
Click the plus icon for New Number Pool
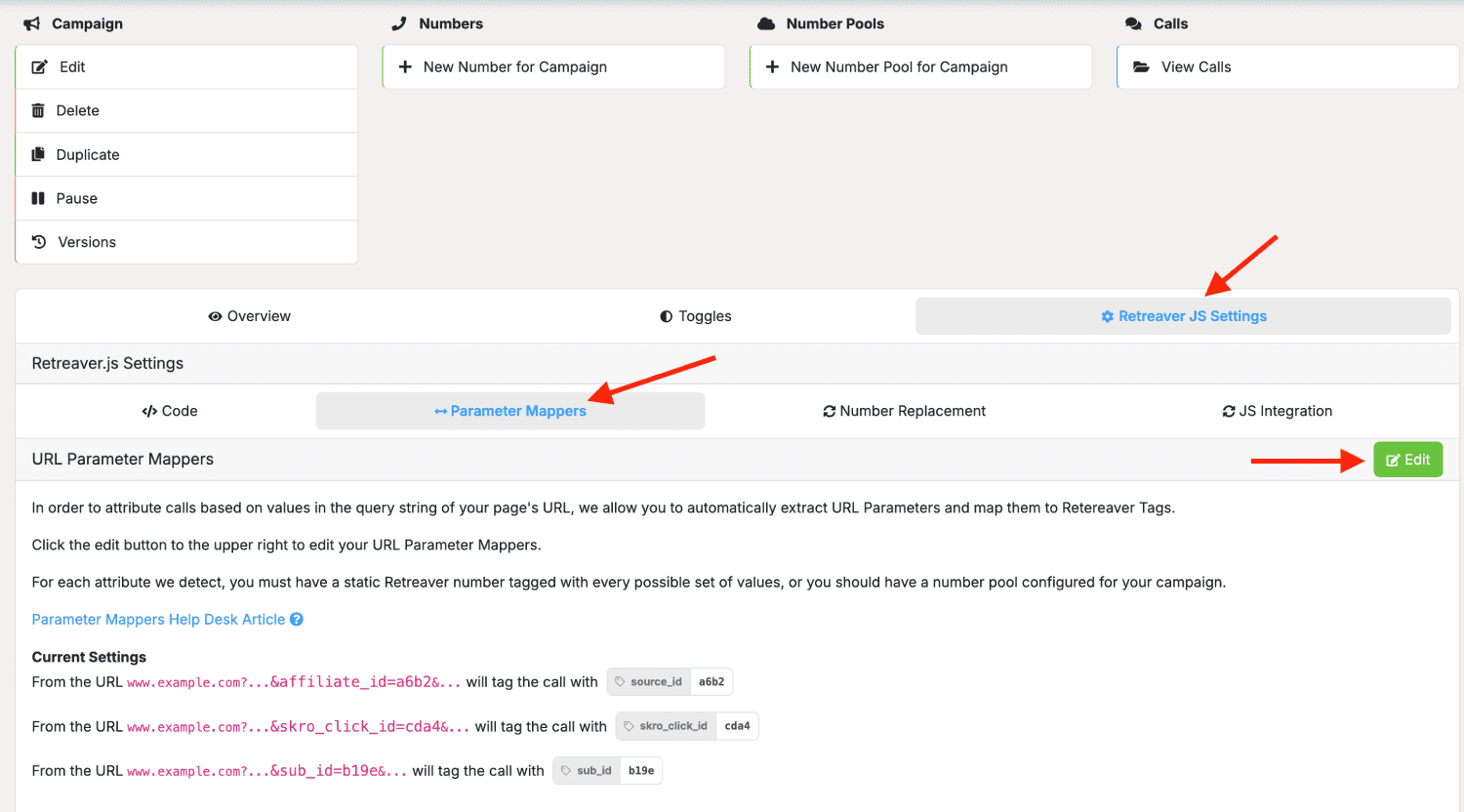pyautogui.click(x=772, y=67)
